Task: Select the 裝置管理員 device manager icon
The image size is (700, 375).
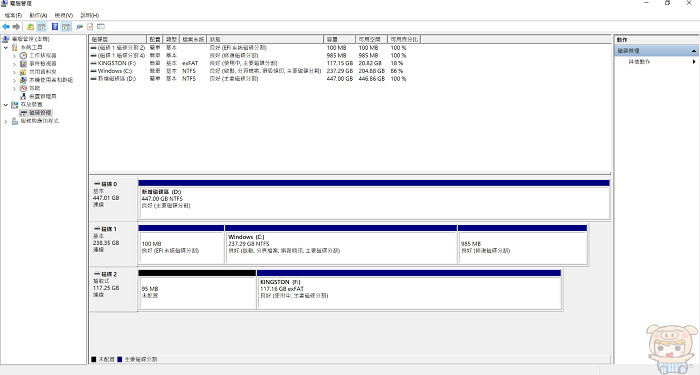Action: point(23,96)
